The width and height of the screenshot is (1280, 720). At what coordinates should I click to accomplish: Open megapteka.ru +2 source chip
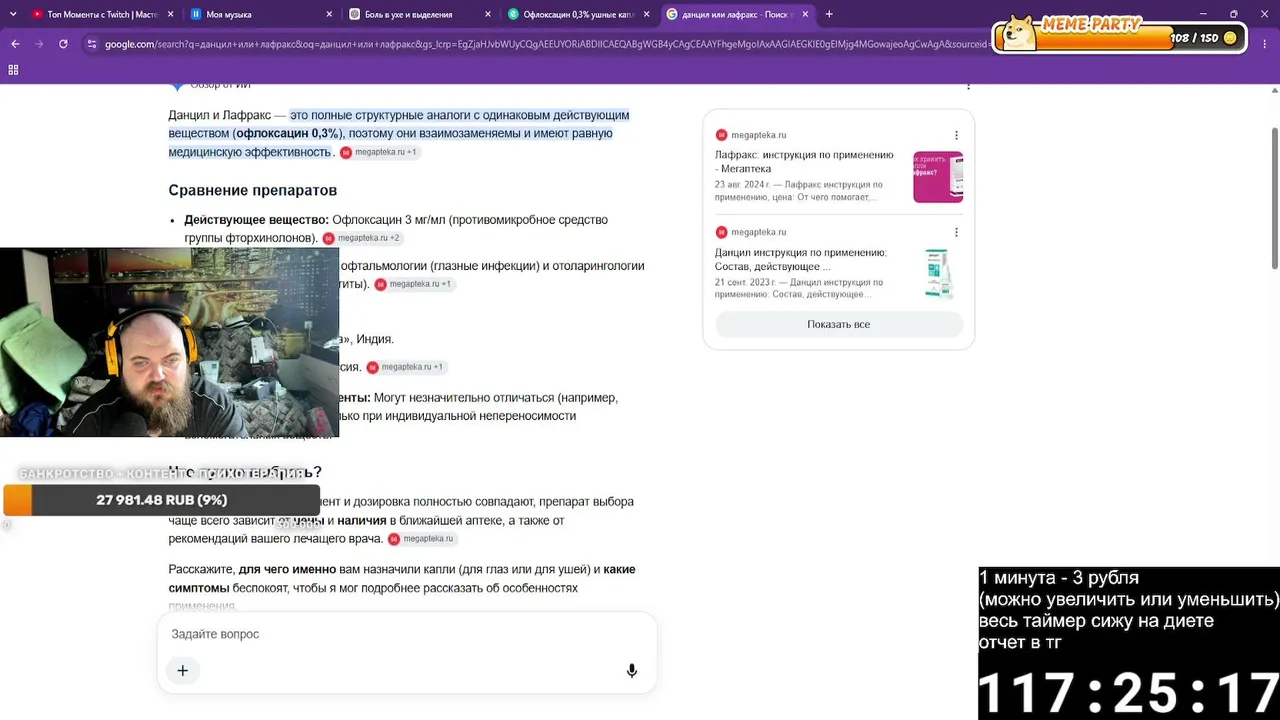coord(363,238)
